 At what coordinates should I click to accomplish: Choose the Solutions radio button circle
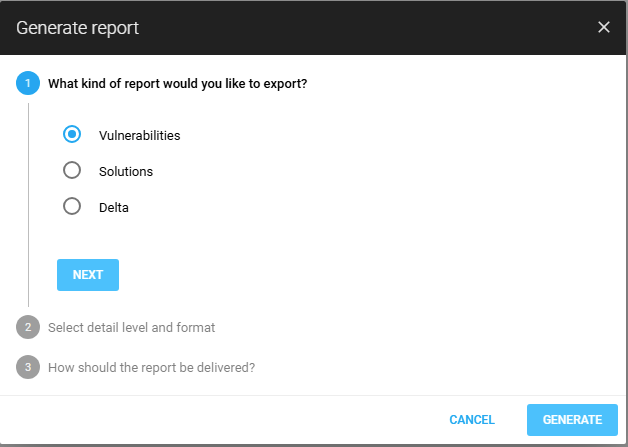(72, 171)
